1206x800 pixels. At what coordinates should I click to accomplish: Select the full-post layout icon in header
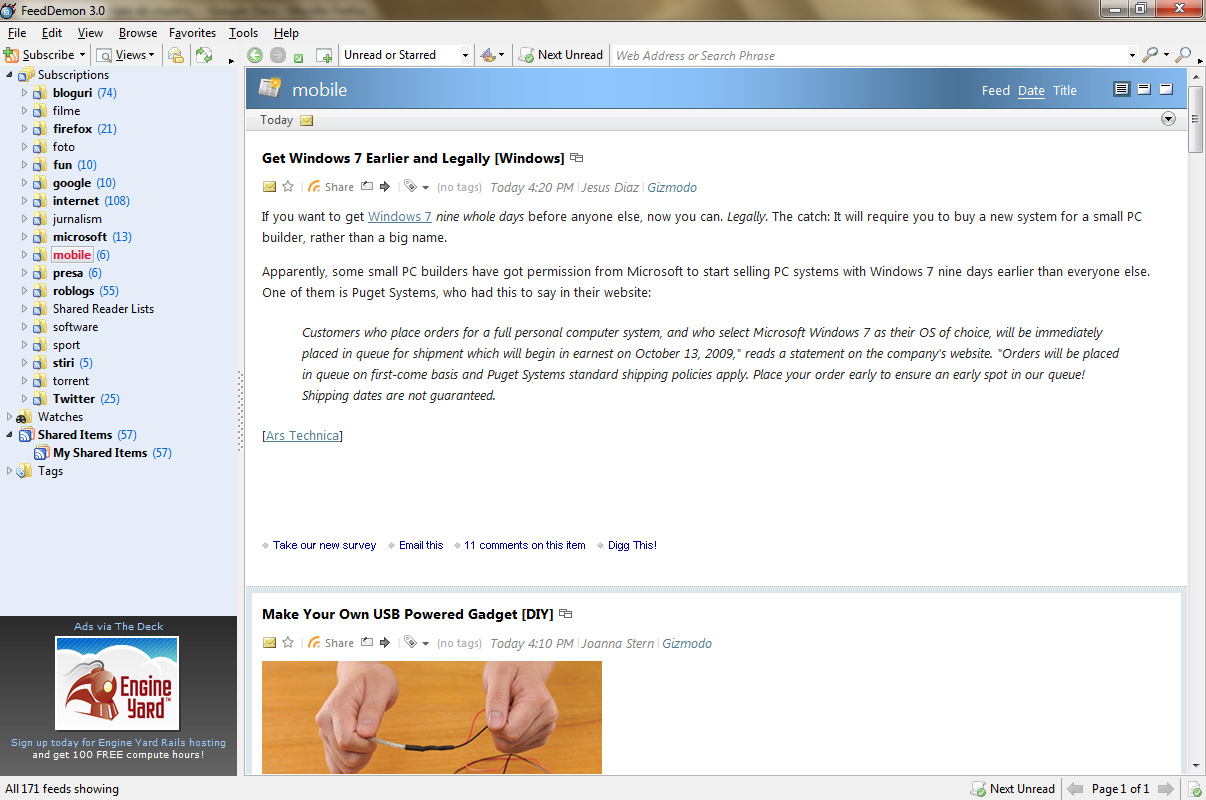tap(1121, 89)
